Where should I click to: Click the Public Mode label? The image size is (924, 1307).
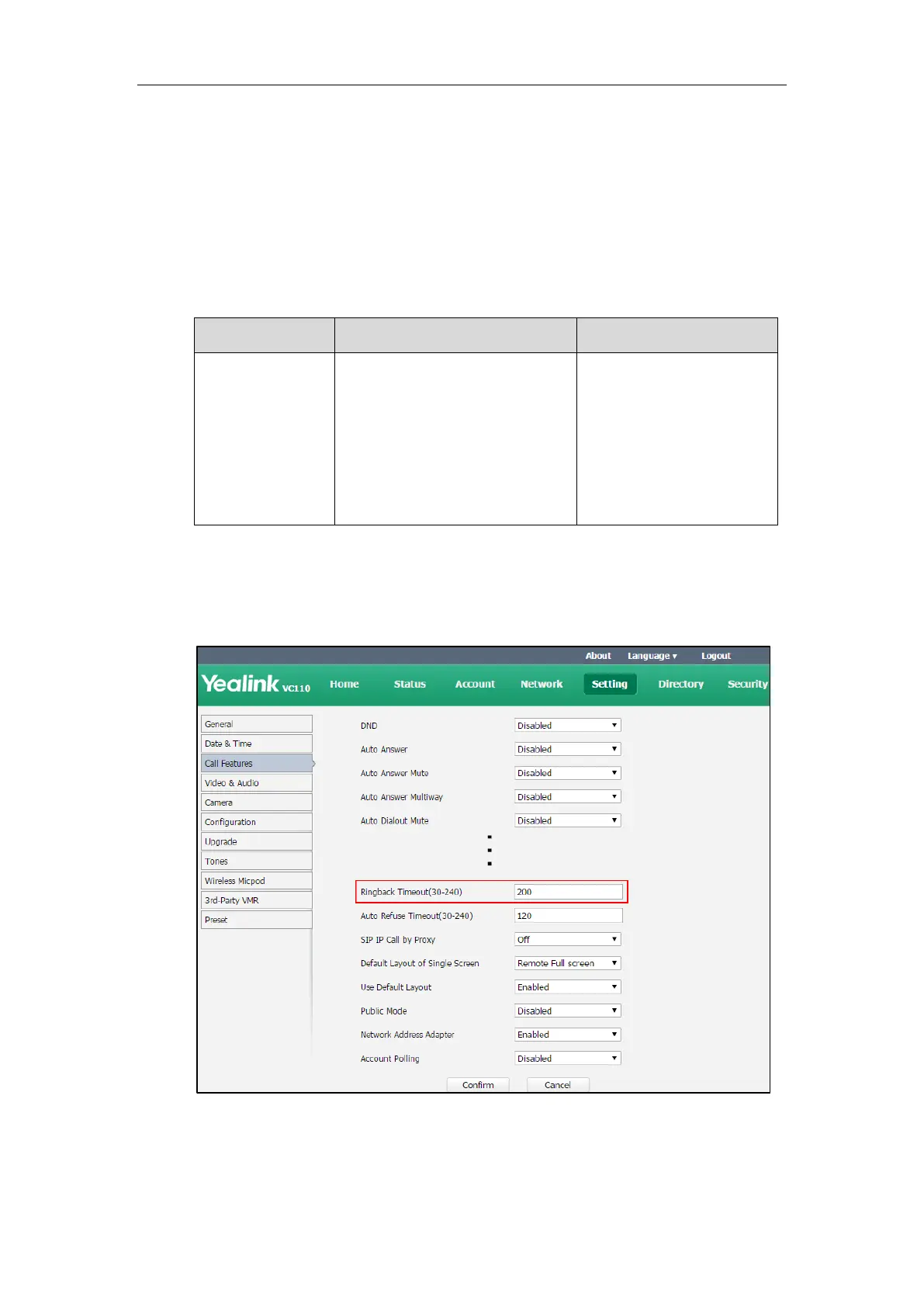383,1011
